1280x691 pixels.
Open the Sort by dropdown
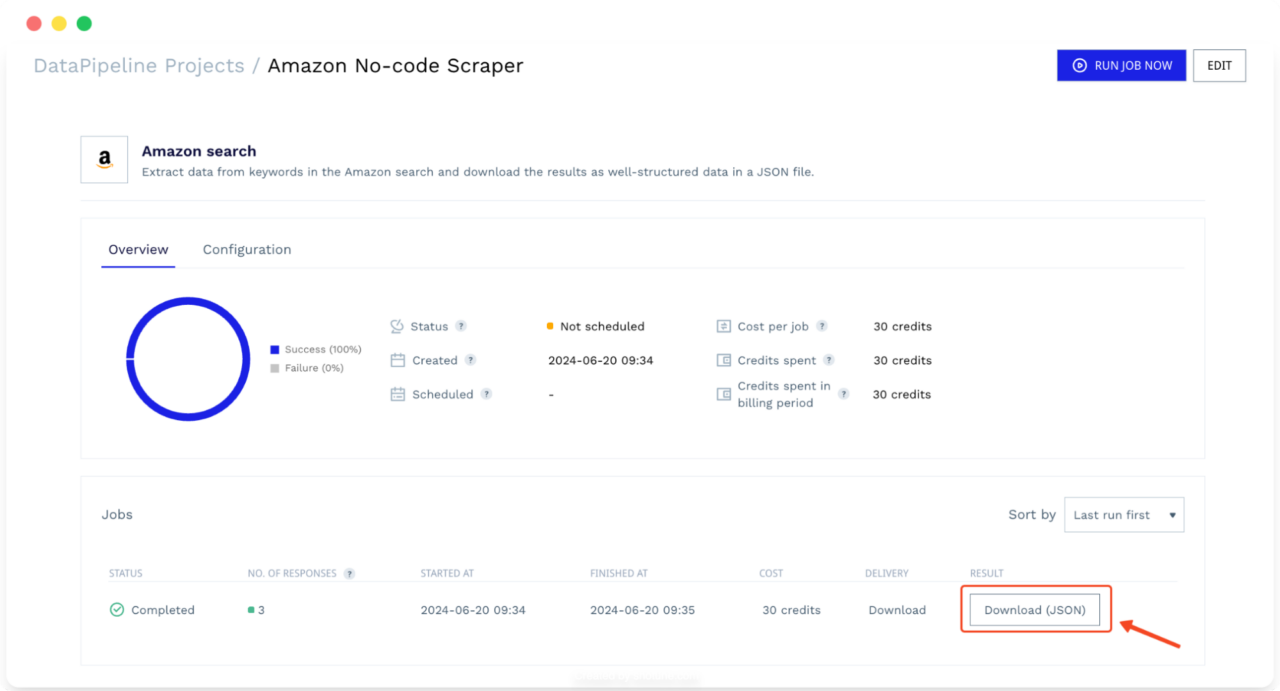1124,515
